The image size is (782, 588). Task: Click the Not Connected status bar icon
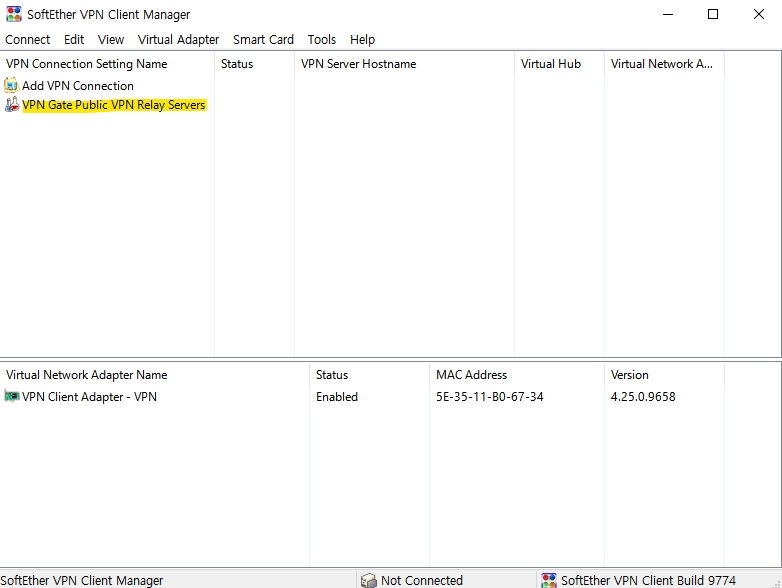369,581
